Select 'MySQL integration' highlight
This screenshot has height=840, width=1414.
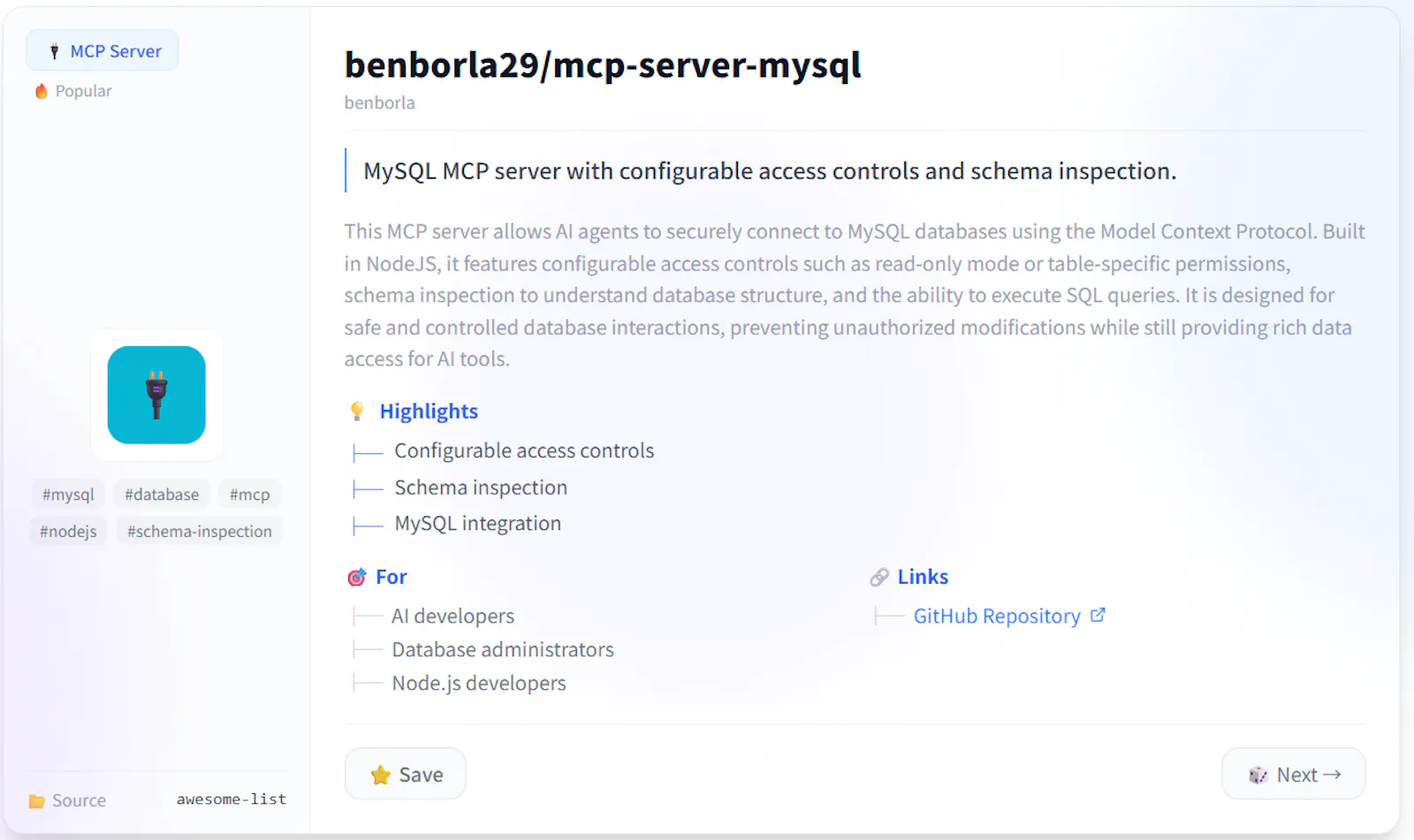(x=477, y=524)
